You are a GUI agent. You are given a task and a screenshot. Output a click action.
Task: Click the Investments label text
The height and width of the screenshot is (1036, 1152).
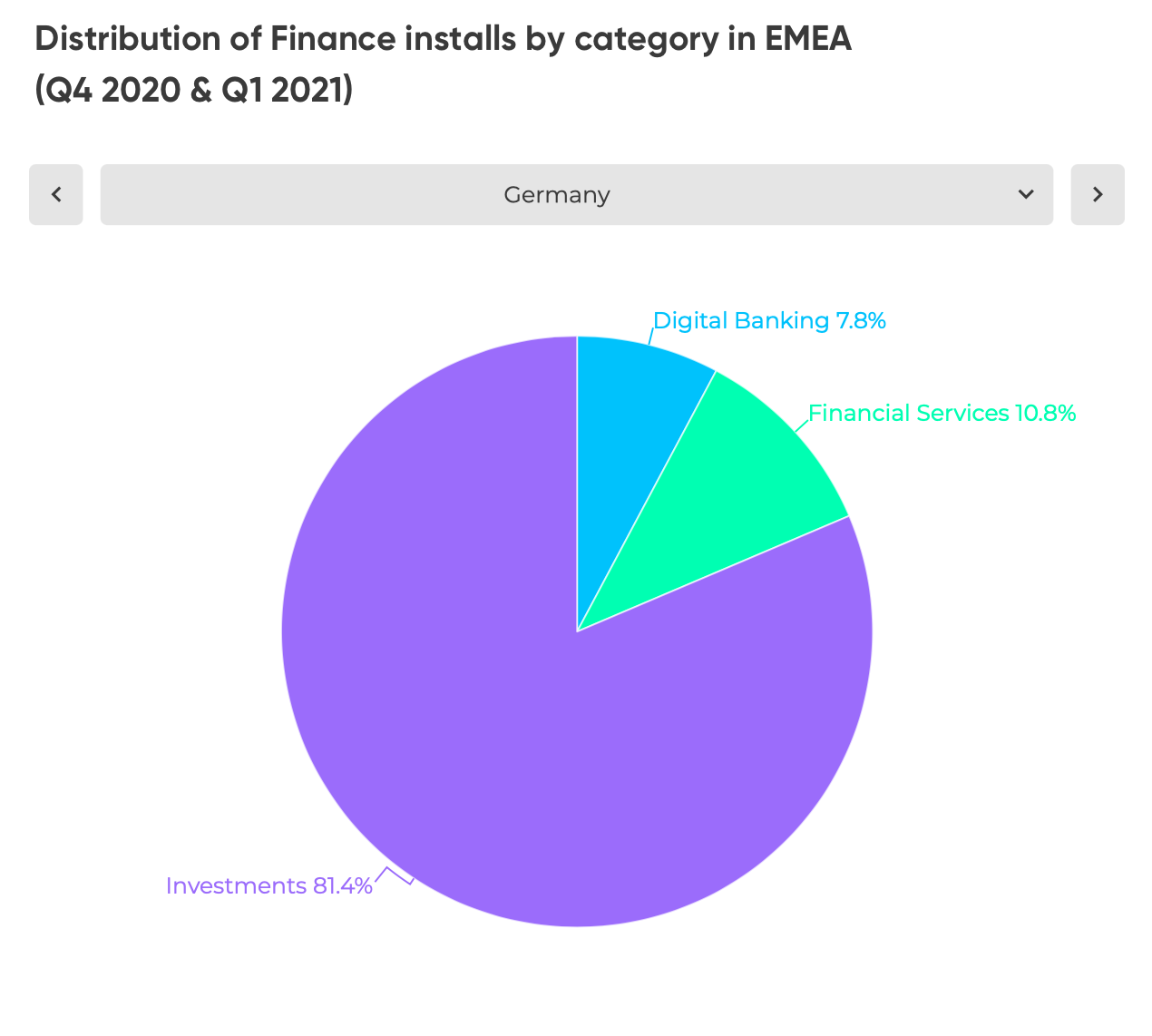point(236,885)
